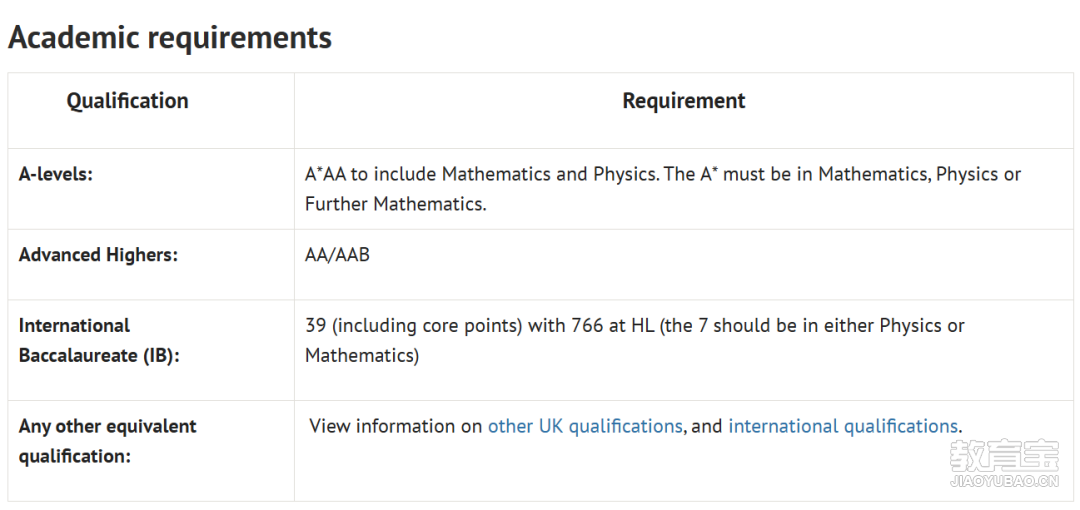Viewport: 1080px width, 510px height.
Task: Click the Advanced Highers row label
Action: [x=98, y=255]
